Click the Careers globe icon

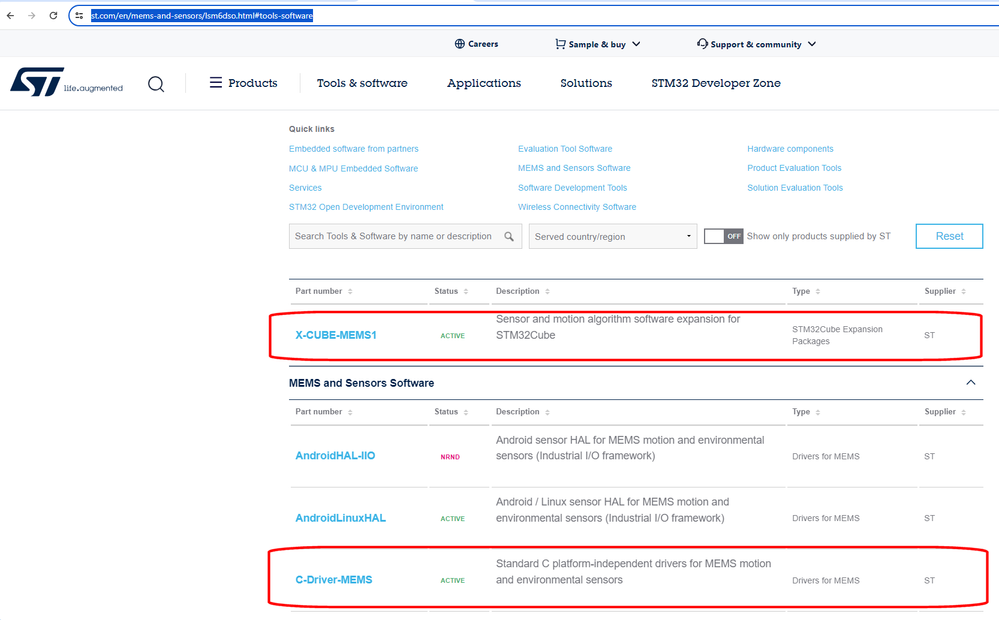[x=459, y=44]
